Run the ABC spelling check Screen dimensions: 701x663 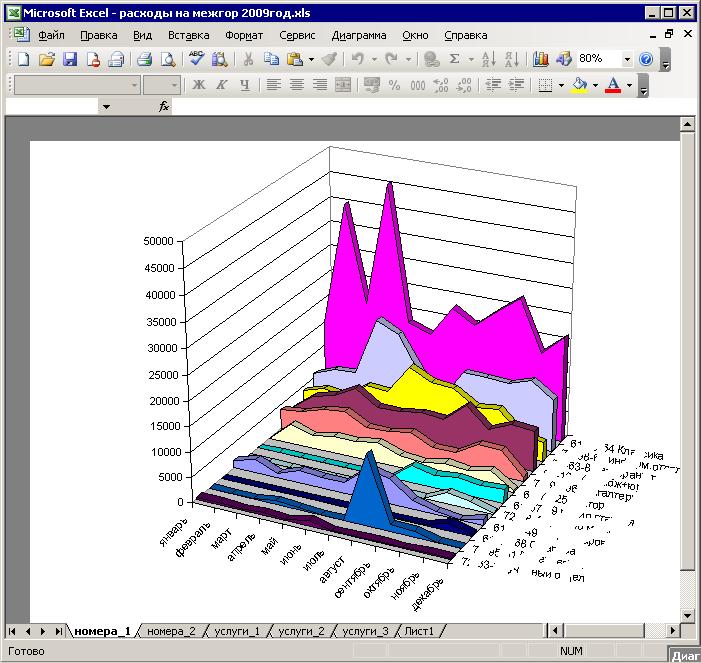[196, 59]
